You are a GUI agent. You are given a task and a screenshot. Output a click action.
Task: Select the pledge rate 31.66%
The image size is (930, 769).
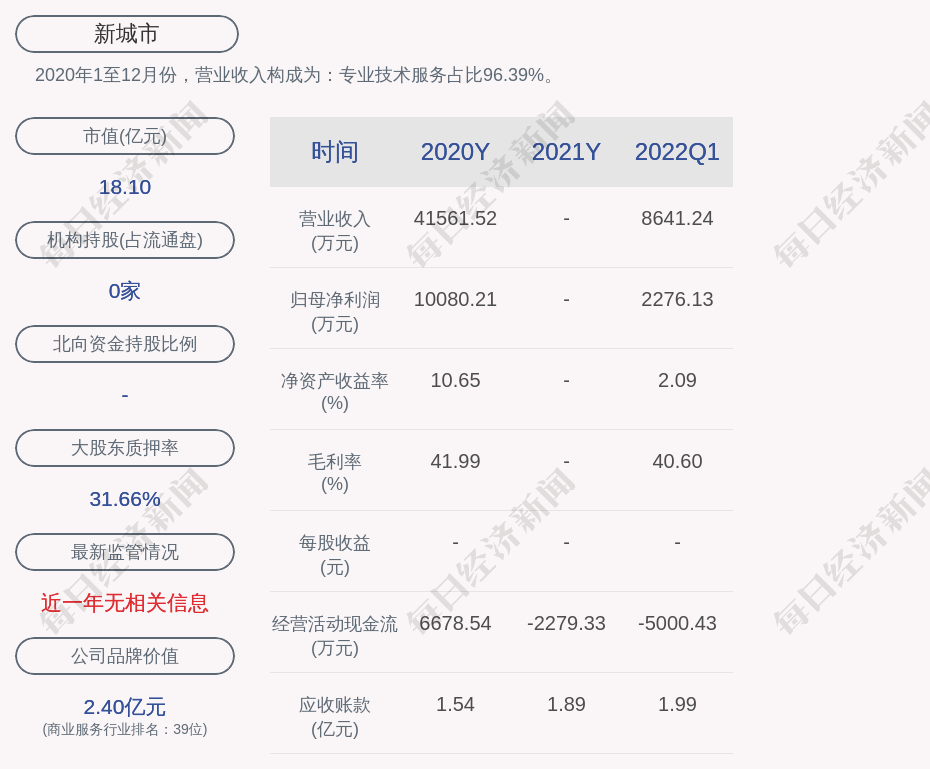(x=125, y=499)
